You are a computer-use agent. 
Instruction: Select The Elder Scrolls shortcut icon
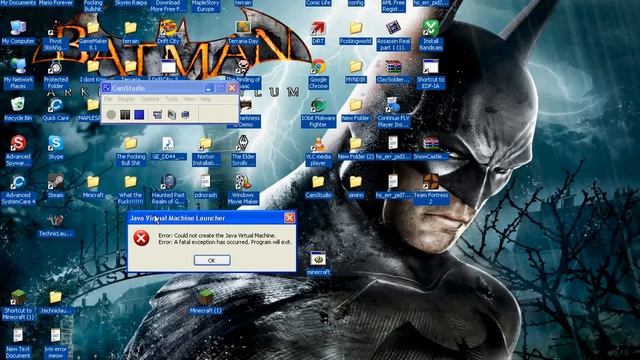point(243,151)
